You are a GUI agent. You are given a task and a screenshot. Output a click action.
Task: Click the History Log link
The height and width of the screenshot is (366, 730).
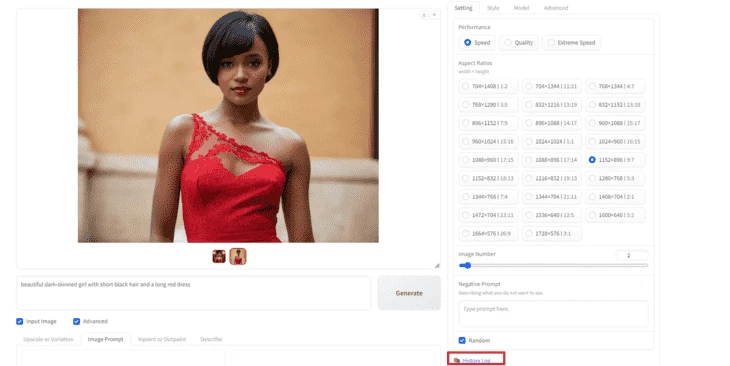coord(476,360)
